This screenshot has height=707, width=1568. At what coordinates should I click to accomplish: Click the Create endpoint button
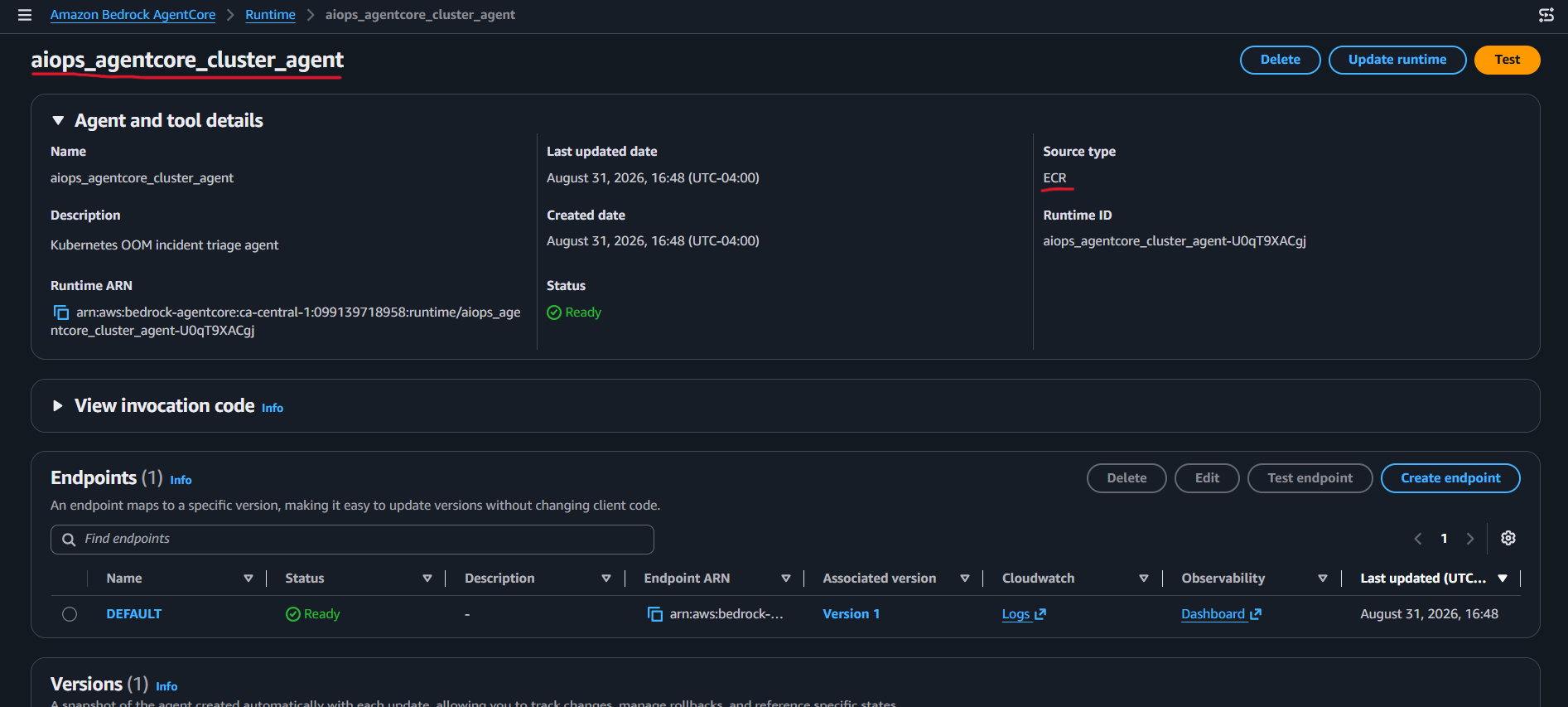coord(1450,478)
